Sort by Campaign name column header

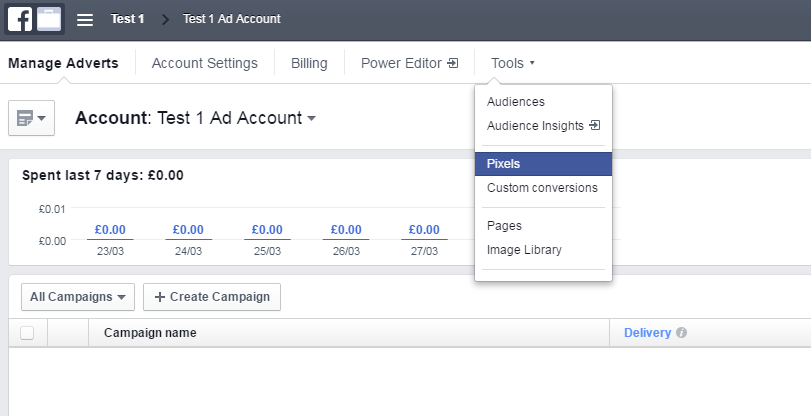coord(150,333)
